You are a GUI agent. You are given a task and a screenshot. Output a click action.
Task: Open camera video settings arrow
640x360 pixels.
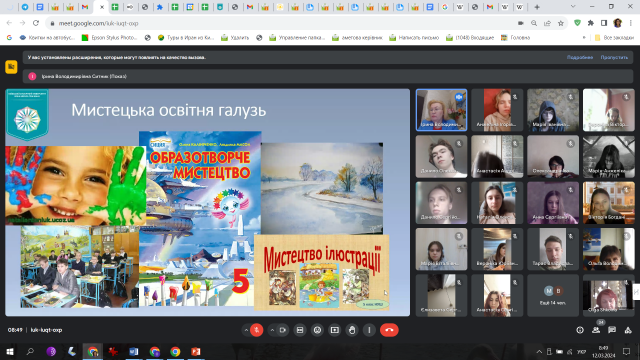click(272, 330)
